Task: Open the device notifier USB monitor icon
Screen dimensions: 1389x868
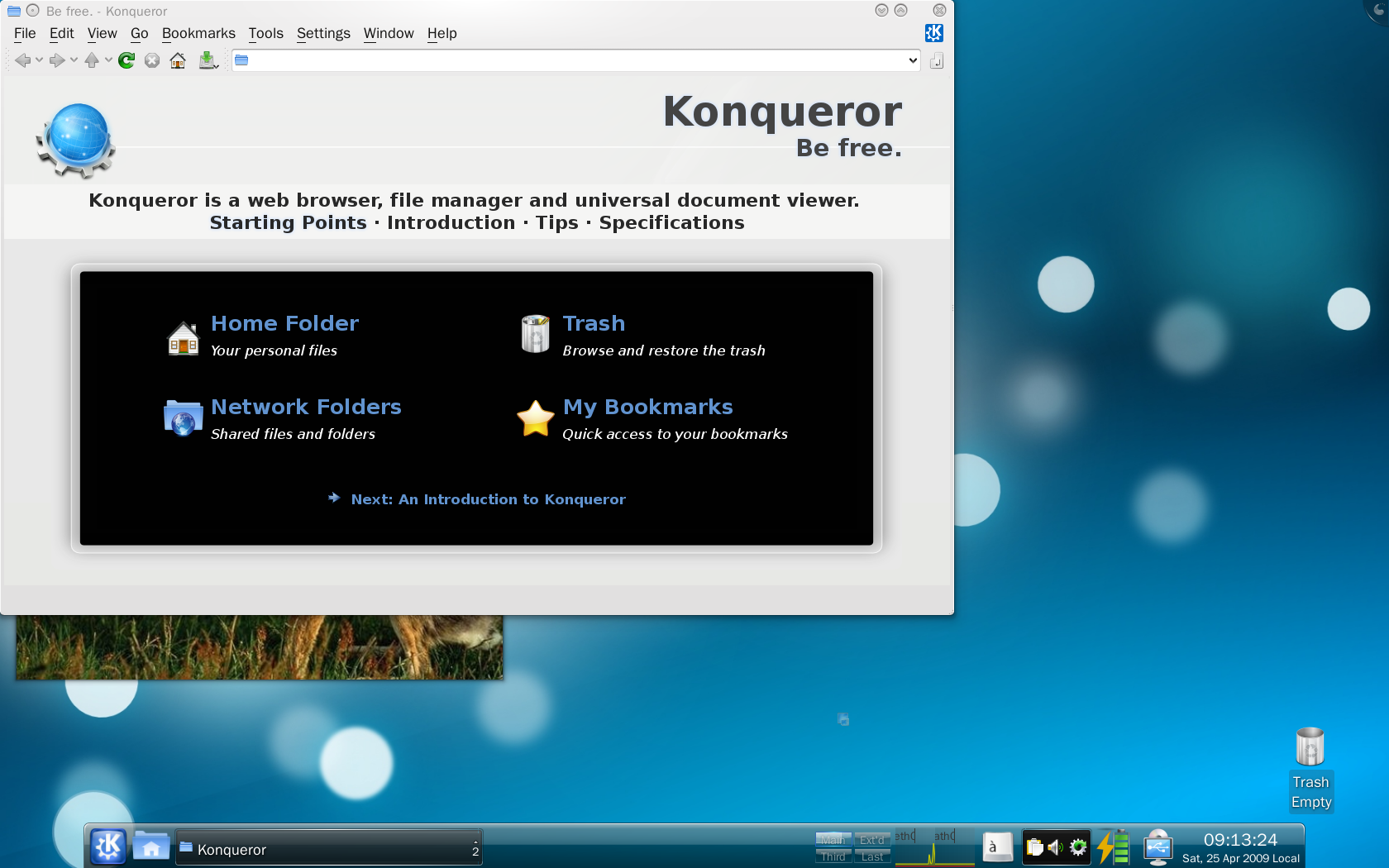Action: click(x=1157, y=847)
